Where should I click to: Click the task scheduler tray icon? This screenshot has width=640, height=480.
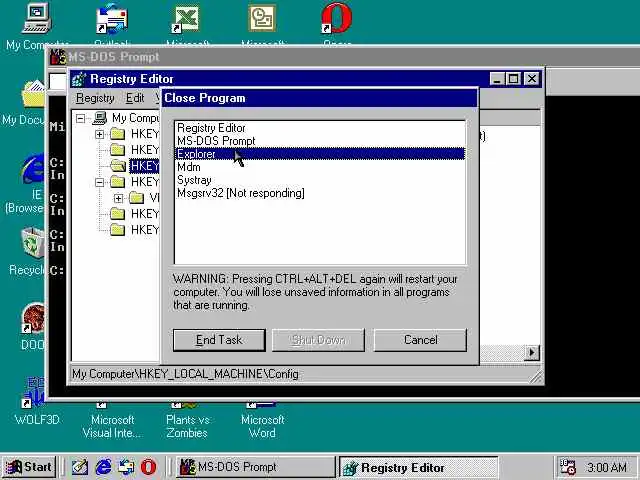click(x=567, y=467)
